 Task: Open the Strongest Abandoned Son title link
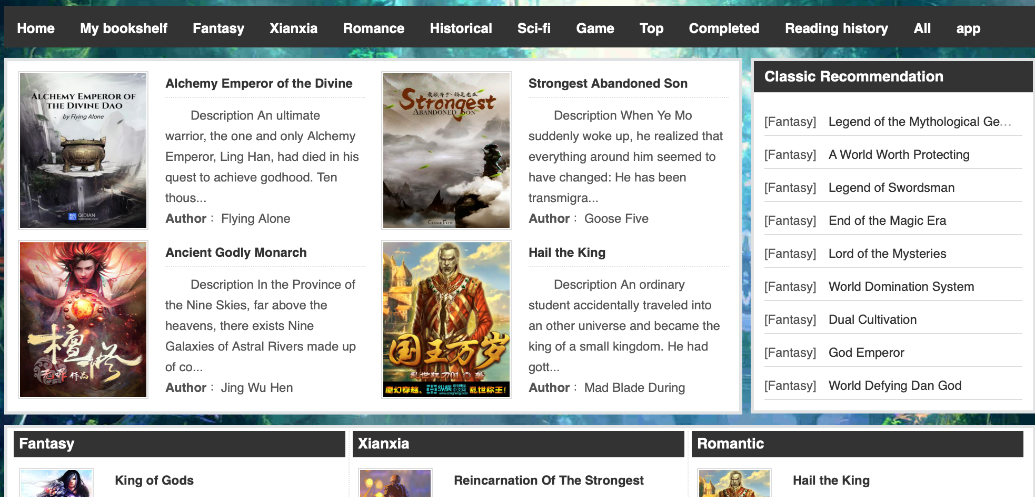pyautogui.click(x=608, y=84)
